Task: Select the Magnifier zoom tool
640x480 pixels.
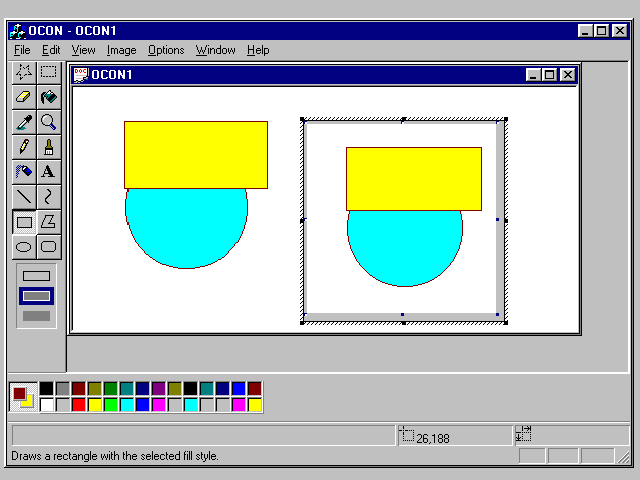Action: (48, 122)
